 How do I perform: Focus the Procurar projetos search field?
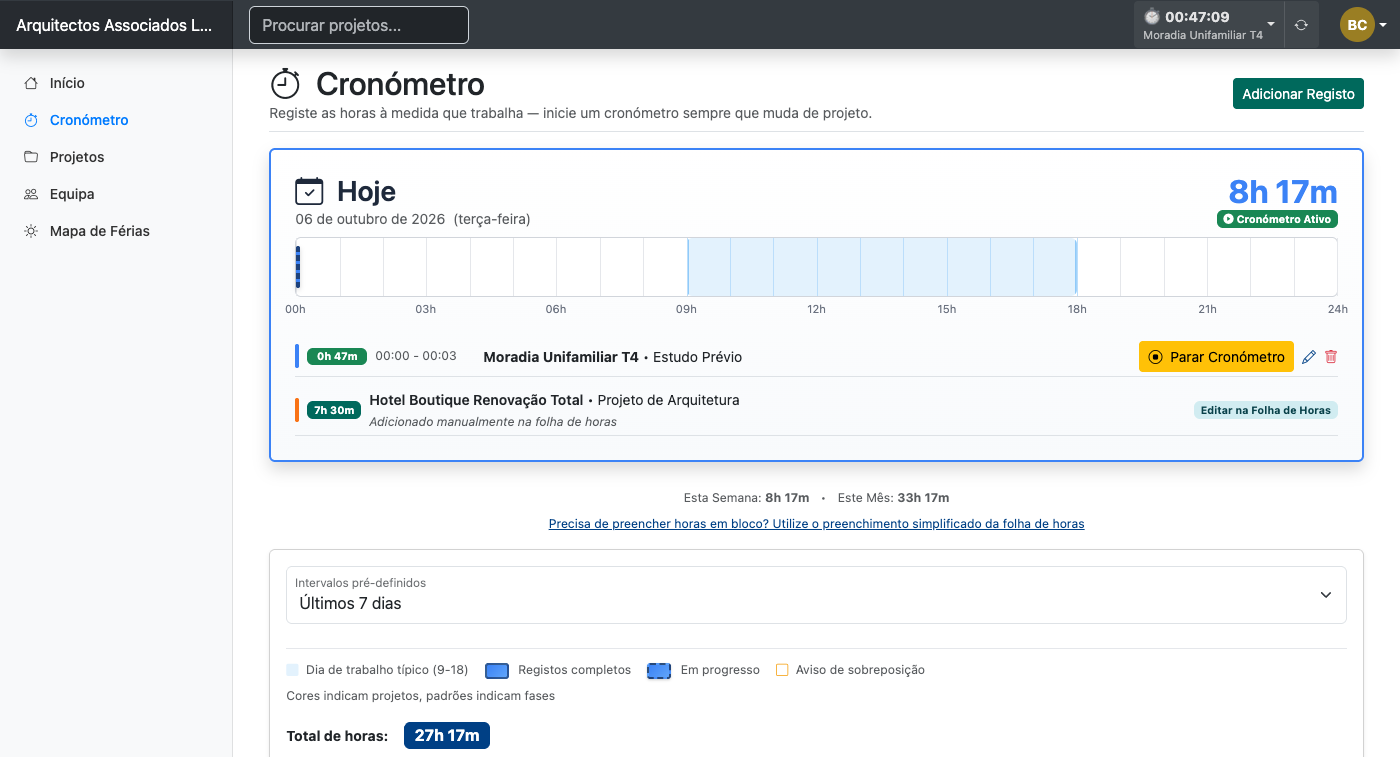pyautogui.click(x=359, y=25)
